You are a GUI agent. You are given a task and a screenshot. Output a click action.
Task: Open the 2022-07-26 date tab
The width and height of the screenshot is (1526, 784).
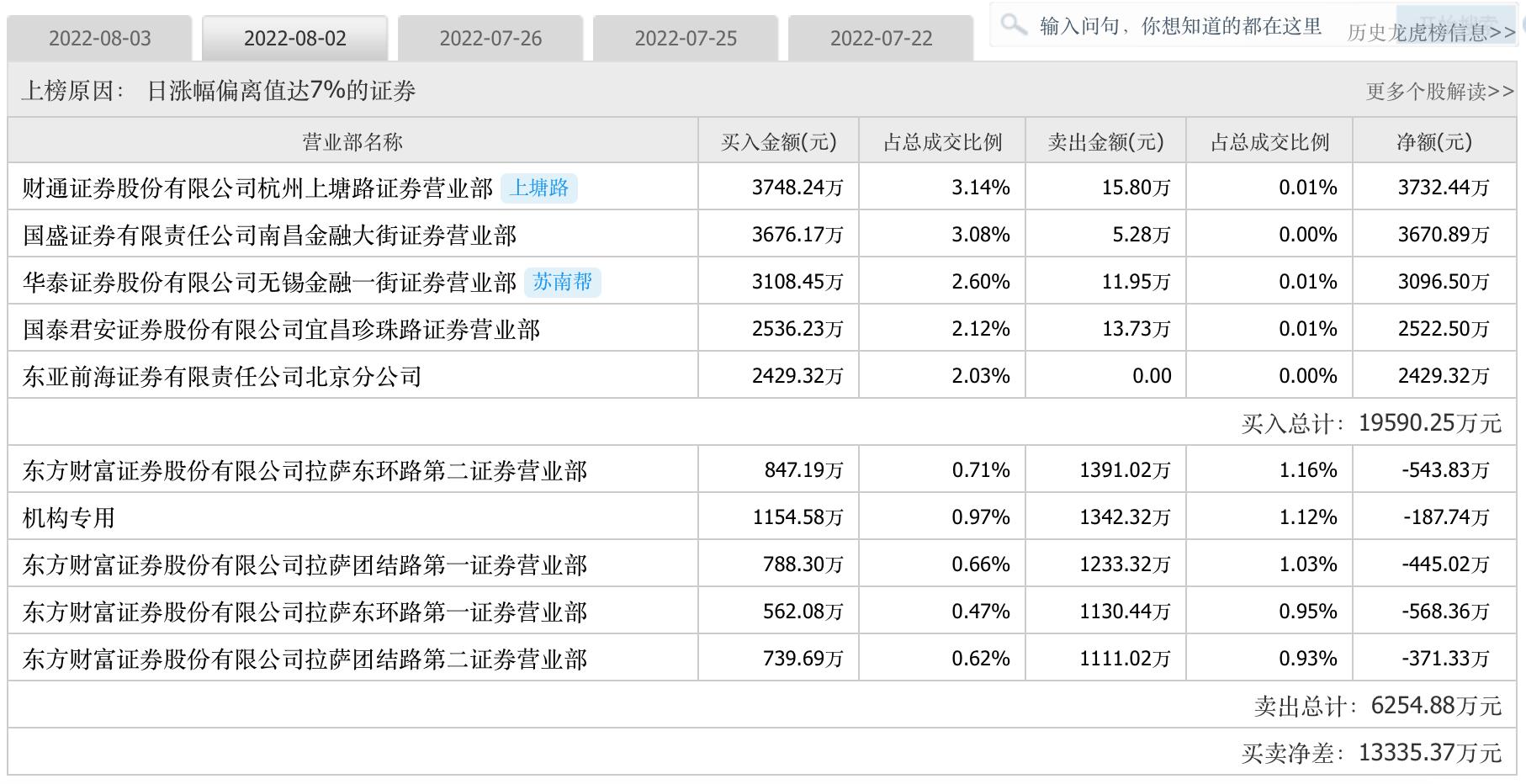click(490, 39)
